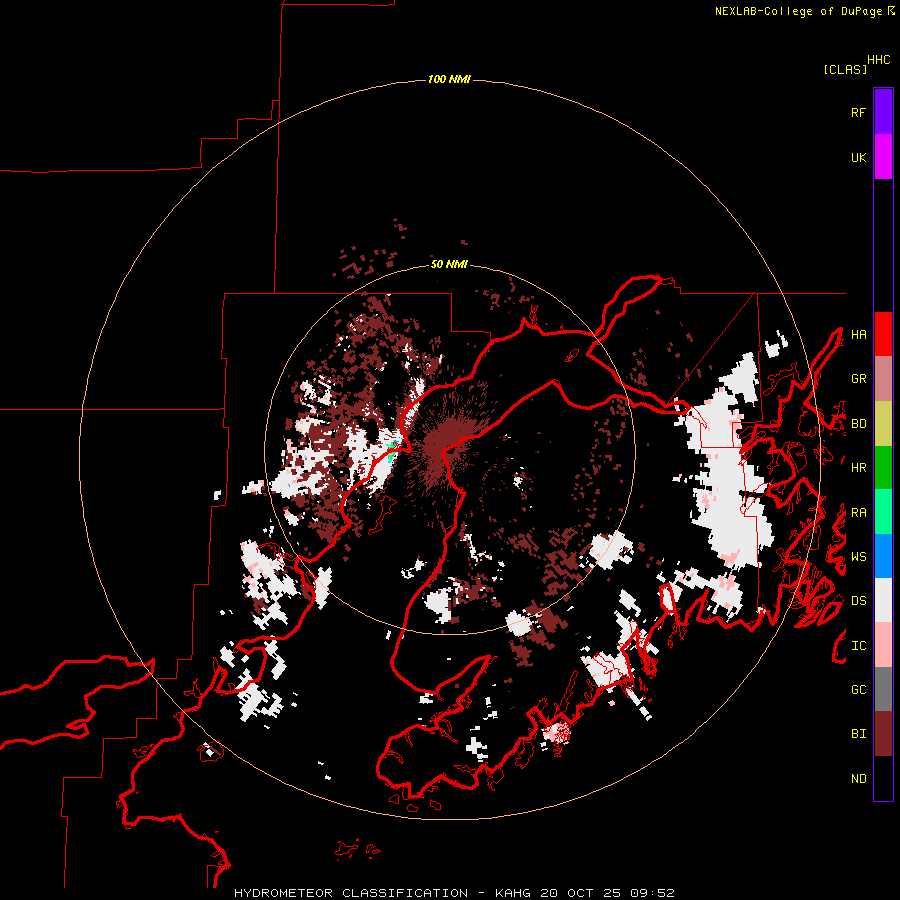Select the GC gray legend swatch
The image size is (900, 900).
(883, 689)
